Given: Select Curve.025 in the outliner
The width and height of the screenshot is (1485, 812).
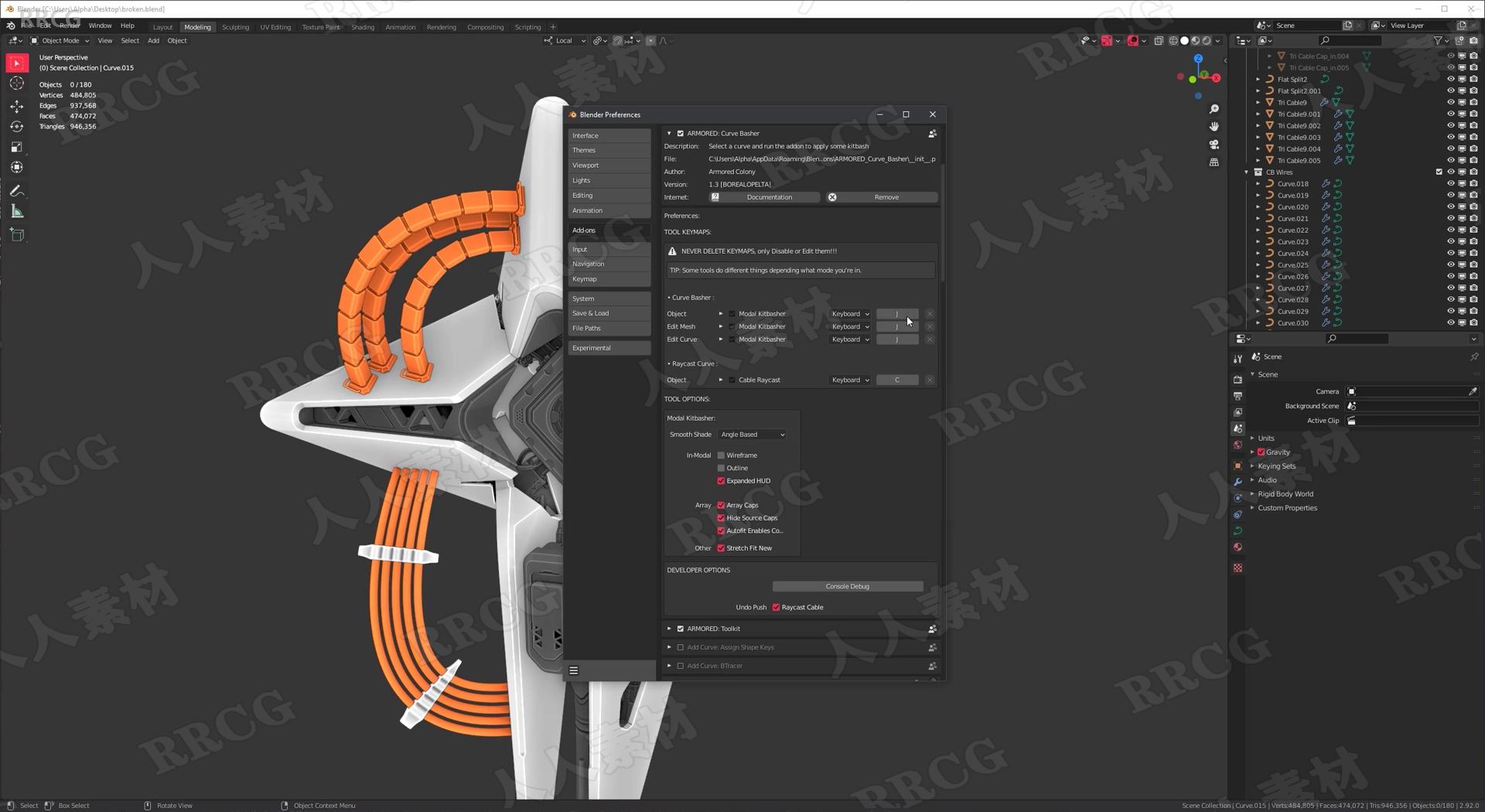Looking at the screenshot, I should tap(1292, 265).
